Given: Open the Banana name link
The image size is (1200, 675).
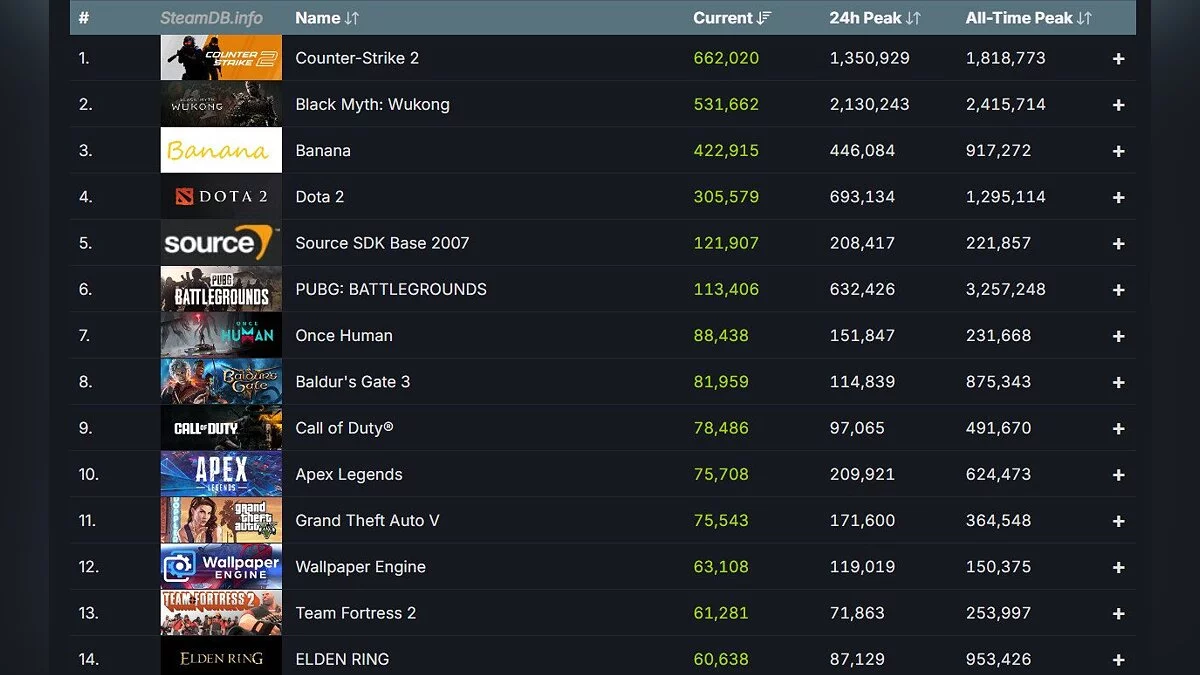Looking at the screenshot, I should (x=323, y=150).
